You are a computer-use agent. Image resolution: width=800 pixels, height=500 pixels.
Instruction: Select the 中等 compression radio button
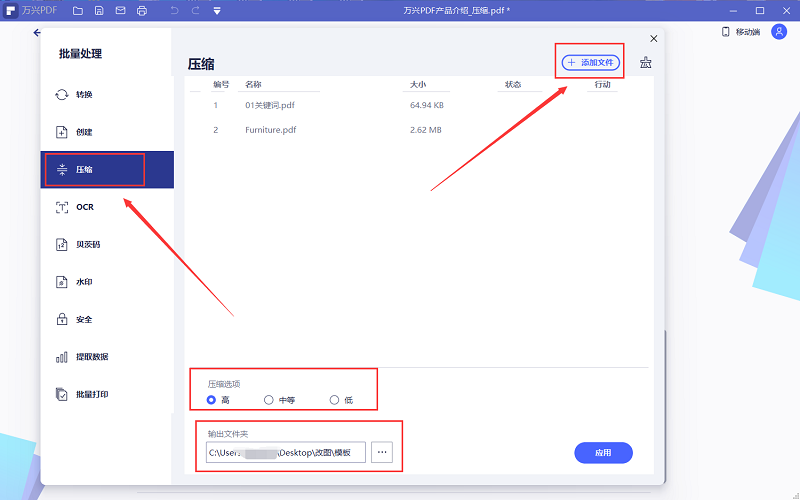(269, 400)
